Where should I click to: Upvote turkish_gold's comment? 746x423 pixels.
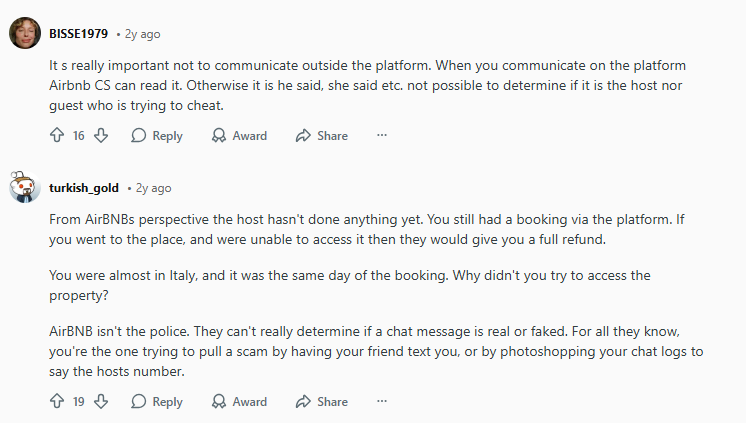pos(57,402)
